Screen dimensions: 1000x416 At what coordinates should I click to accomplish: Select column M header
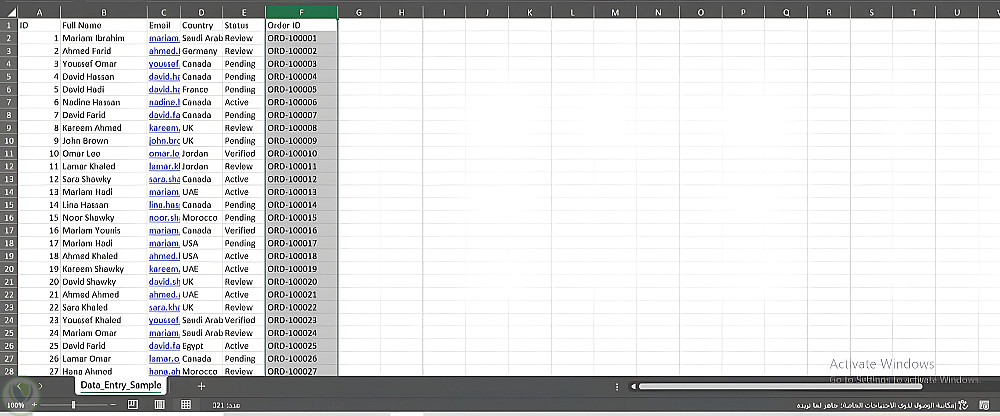coord(615,12)
